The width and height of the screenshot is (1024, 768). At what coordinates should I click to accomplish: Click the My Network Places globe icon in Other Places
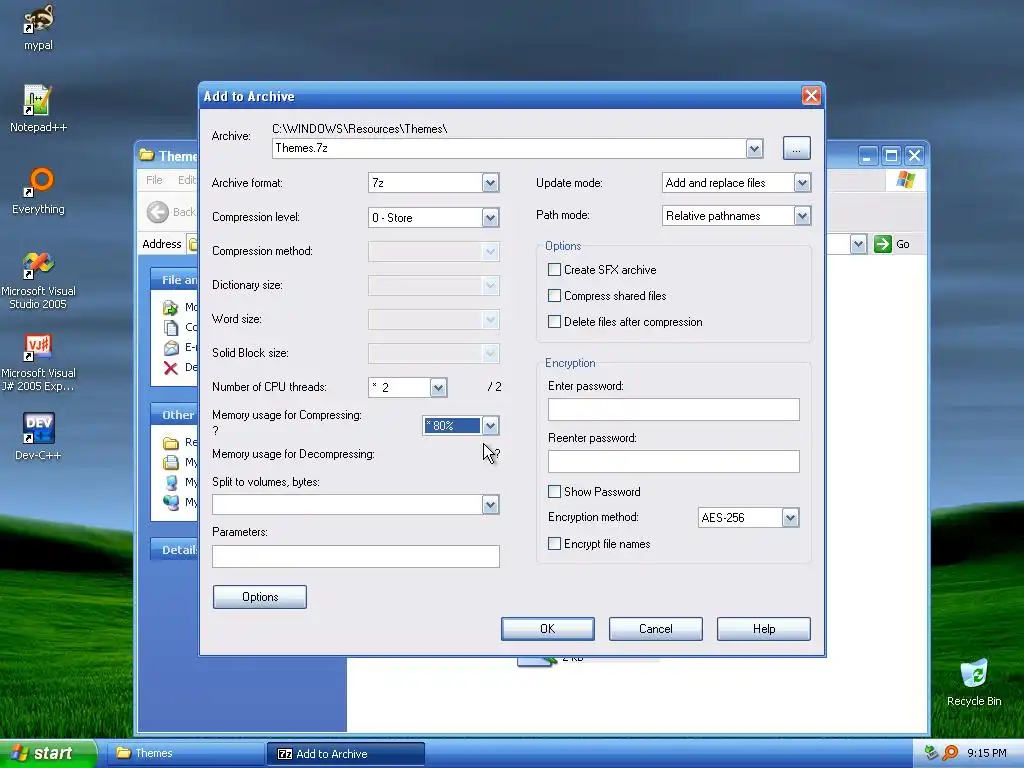click(170, 502)
